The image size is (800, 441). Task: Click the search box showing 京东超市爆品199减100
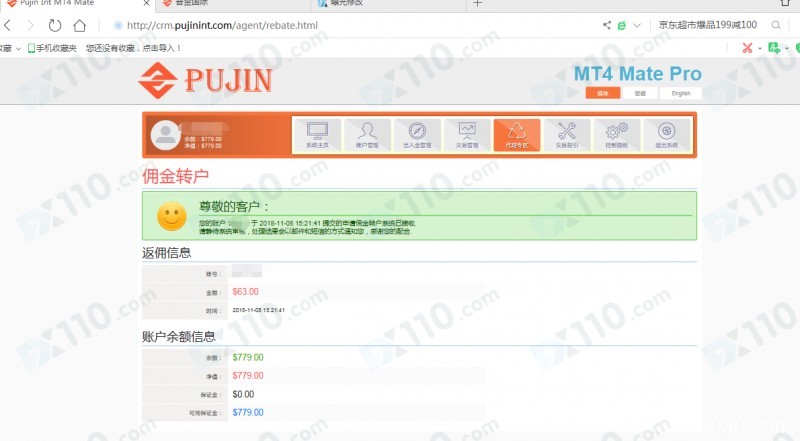pos(708,24)
